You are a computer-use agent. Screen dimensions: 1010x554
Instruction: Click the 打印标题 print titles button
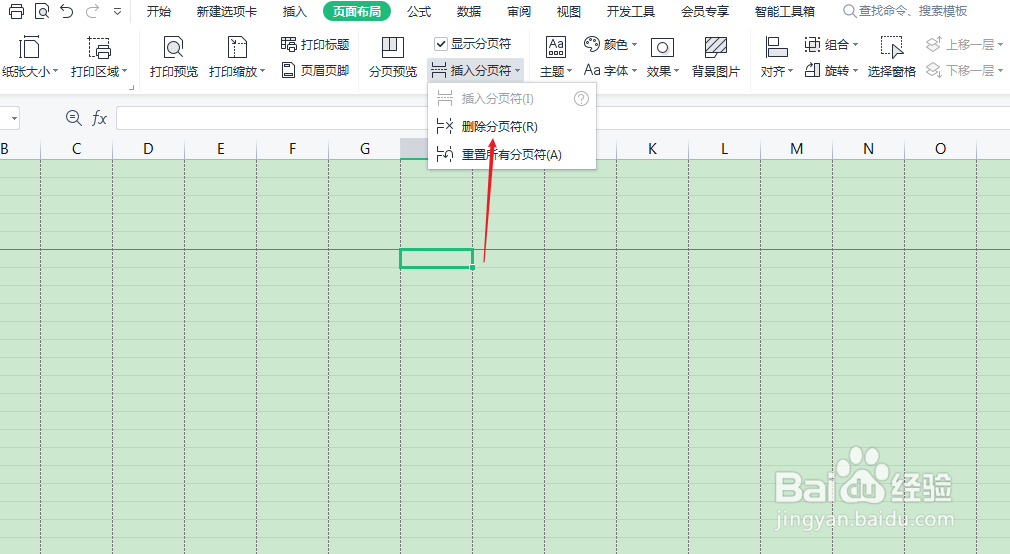(315, 44)
